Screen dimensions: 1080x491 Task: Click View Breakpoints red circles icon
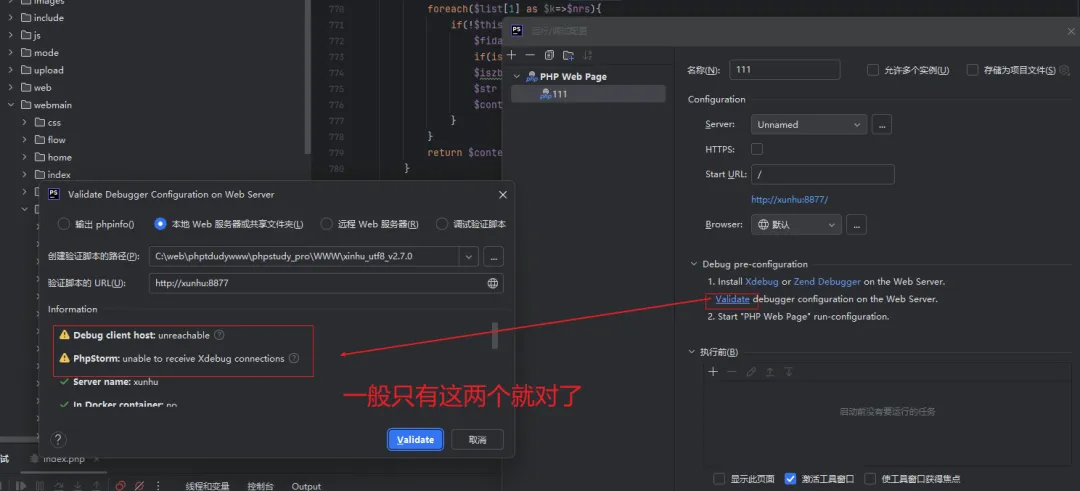(121, 485)
